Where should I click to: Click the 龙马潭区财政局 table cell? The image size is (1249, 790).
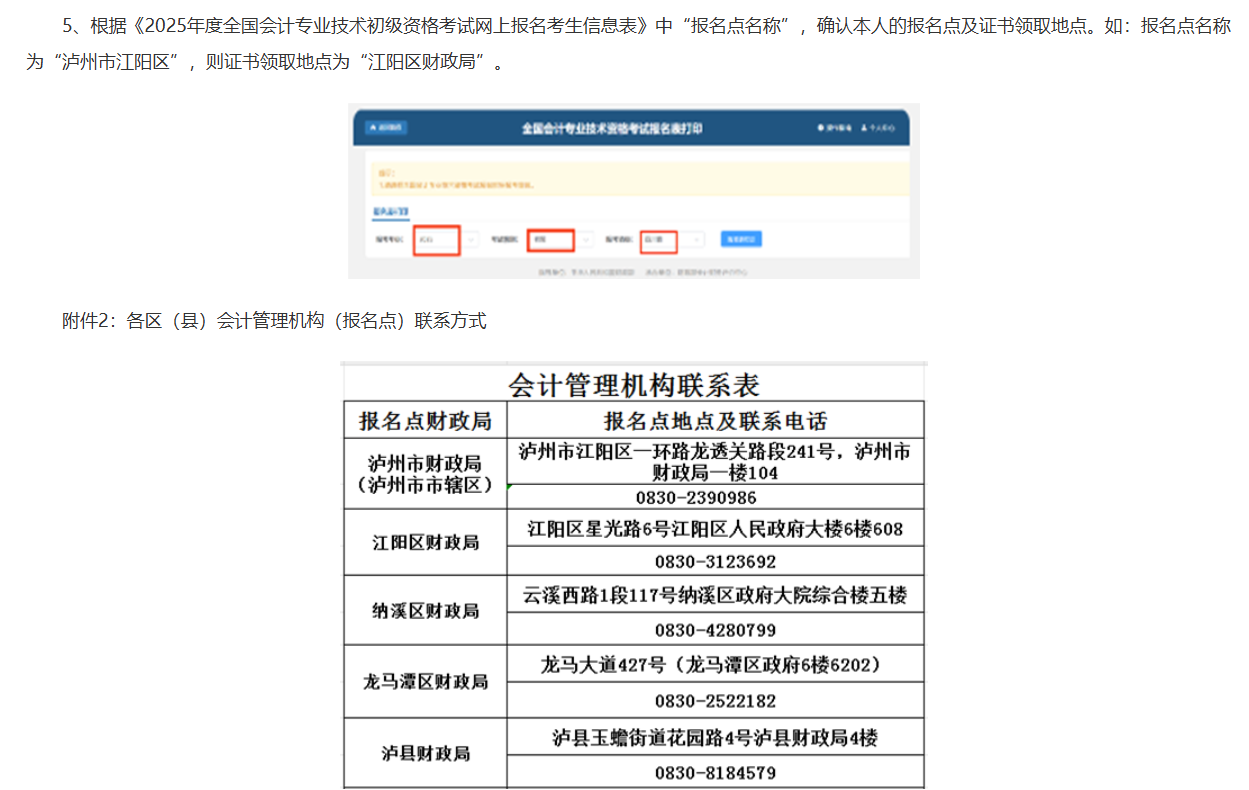click(425, 682)
